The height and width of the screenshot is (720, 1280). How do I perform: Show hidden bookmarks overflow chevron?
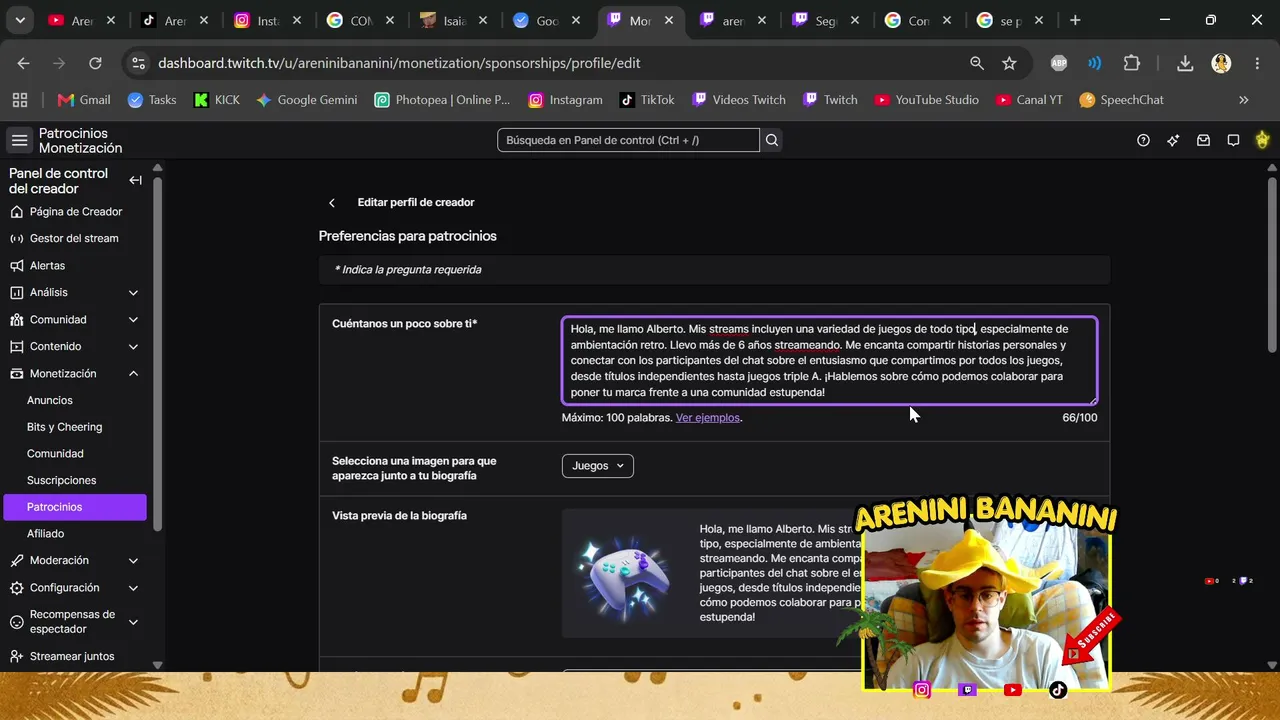[1244, 100]
